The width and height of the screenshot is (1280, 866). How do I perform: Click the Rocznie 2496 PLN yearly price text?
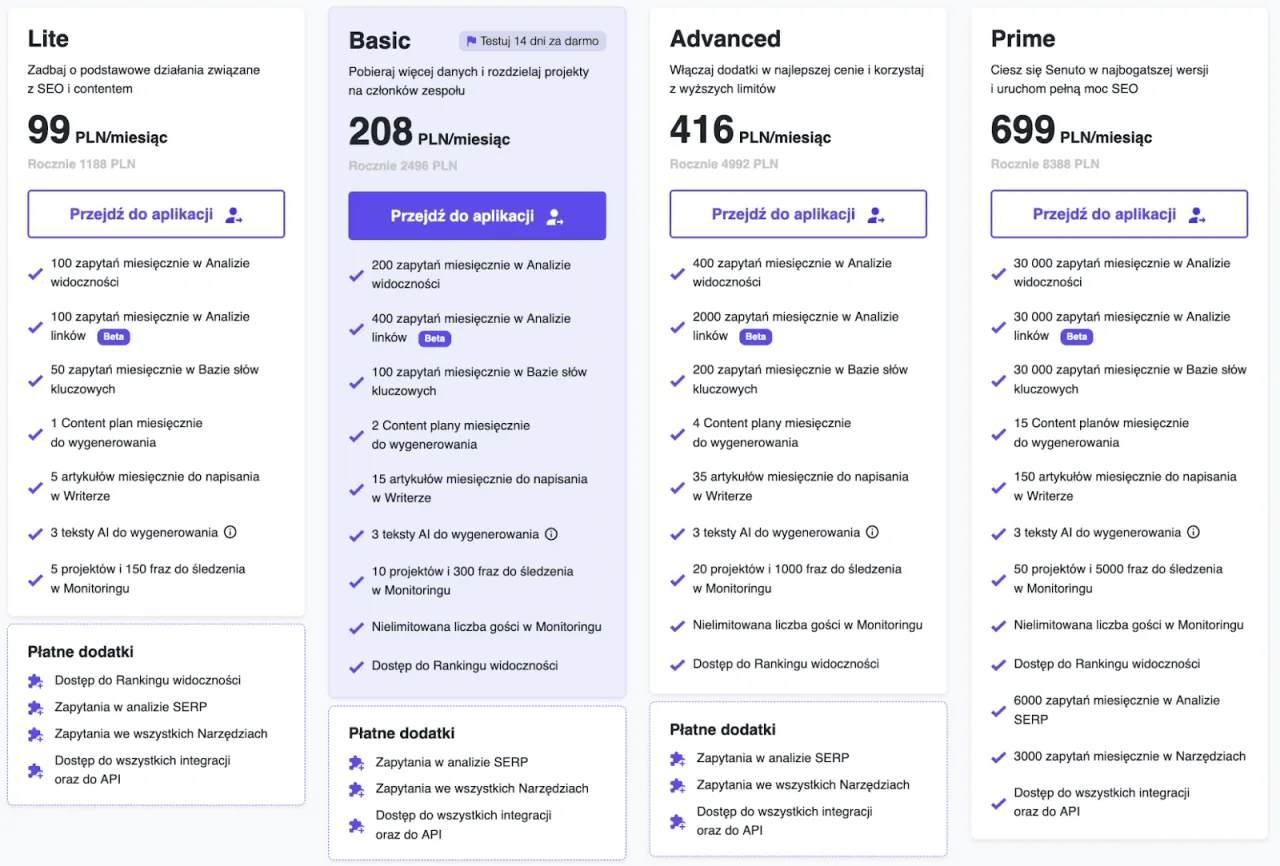(403, 165)
